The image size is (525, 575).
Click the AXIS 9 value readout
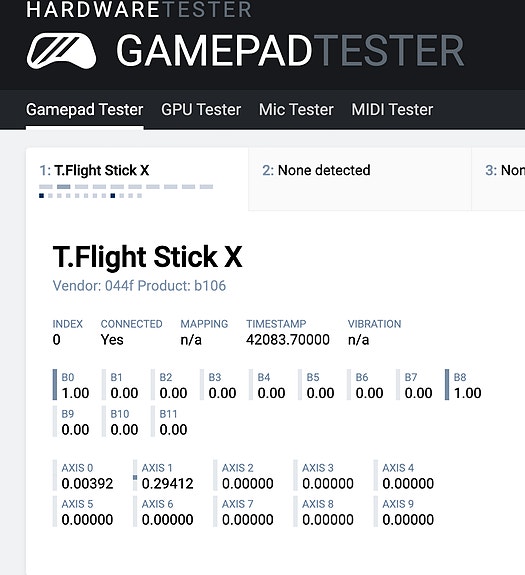[408, 520]
